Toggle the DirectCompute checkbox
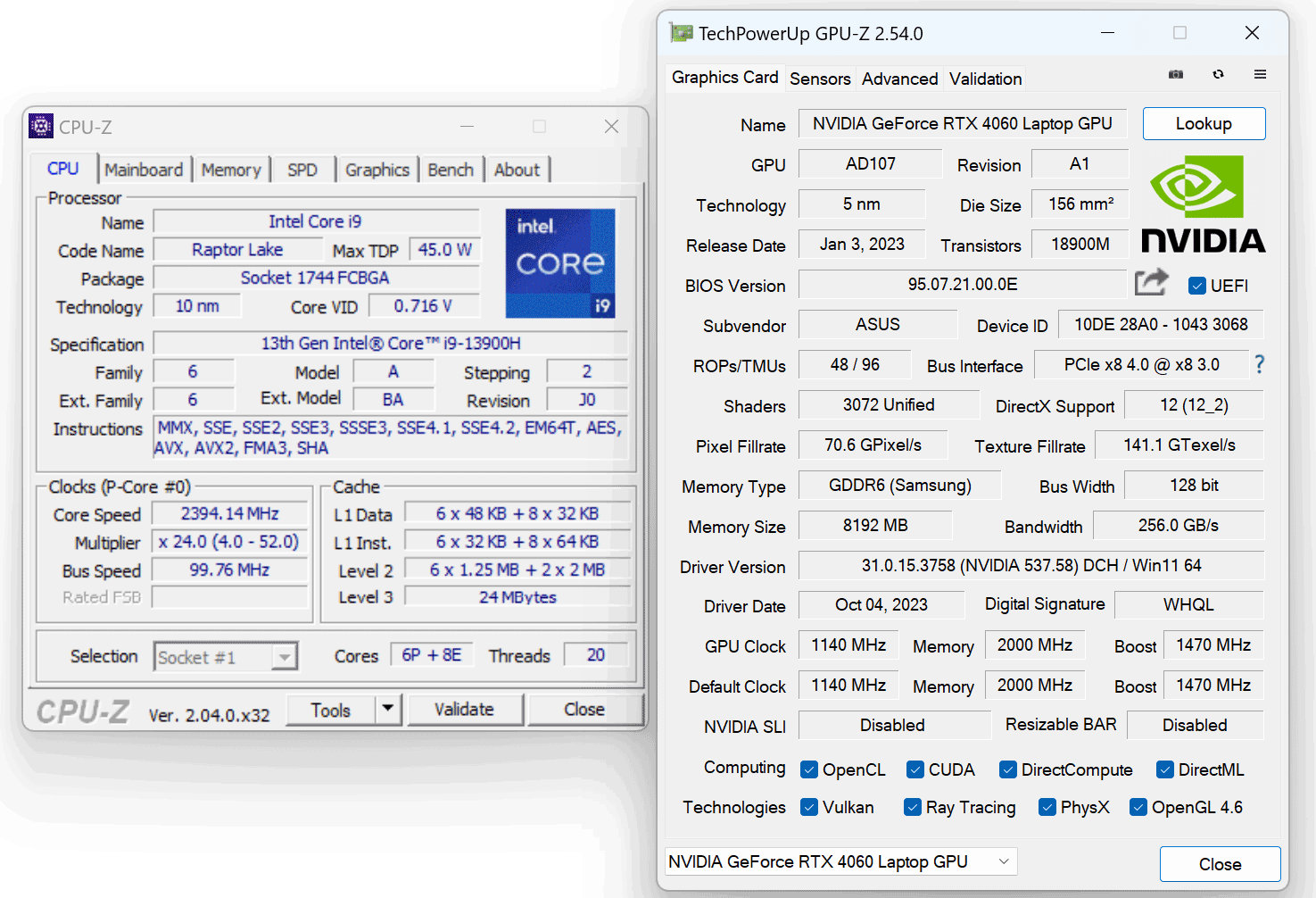 (1008, 769)
